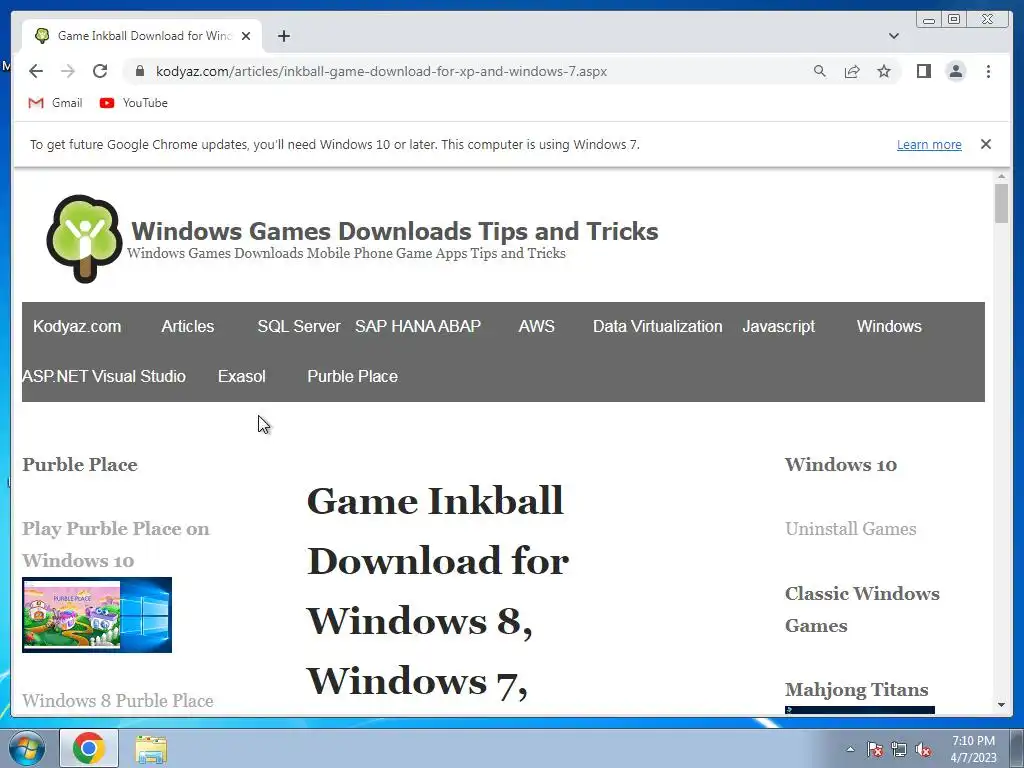Screen dimensions: 1024x768
Task: Click the Purble Place Windows 10 thumbnail
Action: (x=97, y=615)
